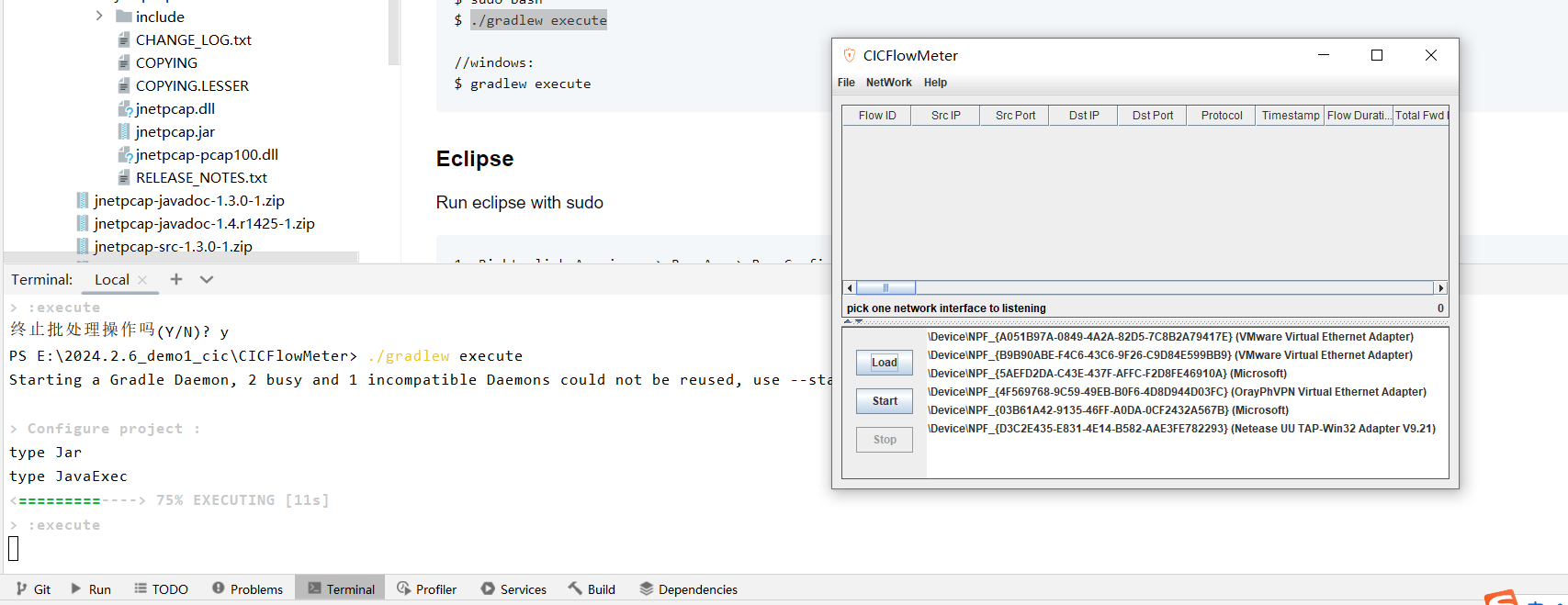Select the include folder icon
1568x605 pixels.
pyautogui.click(x=124, y=17)
